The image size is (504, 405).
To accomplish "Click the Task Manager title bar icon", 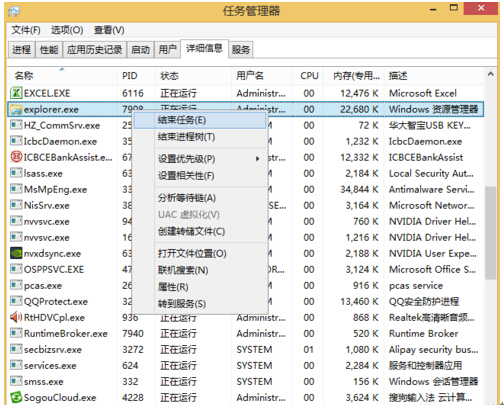I will (14, 11).
